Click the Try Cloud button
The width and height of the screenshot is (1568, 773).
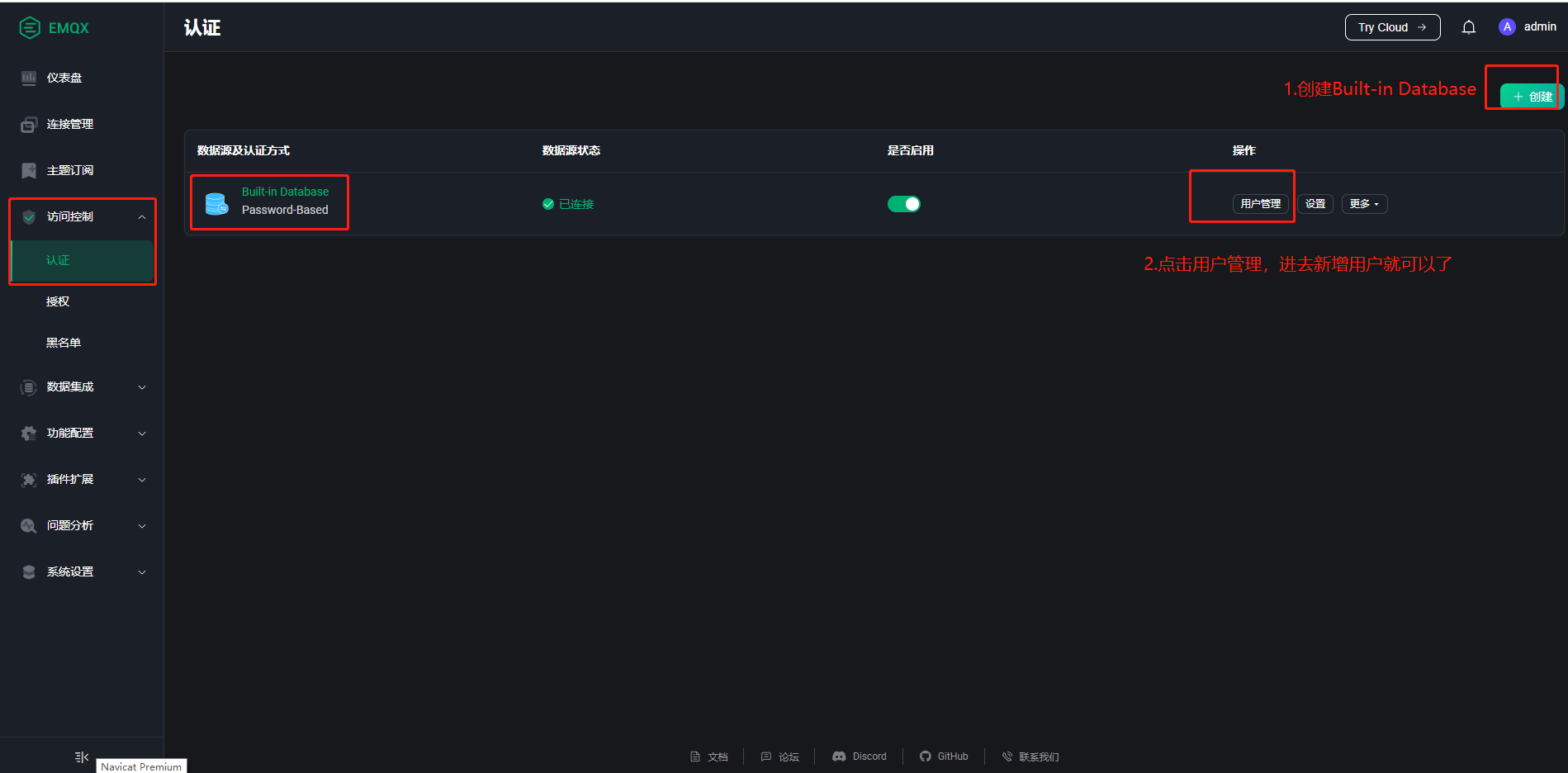point(1392,27)
